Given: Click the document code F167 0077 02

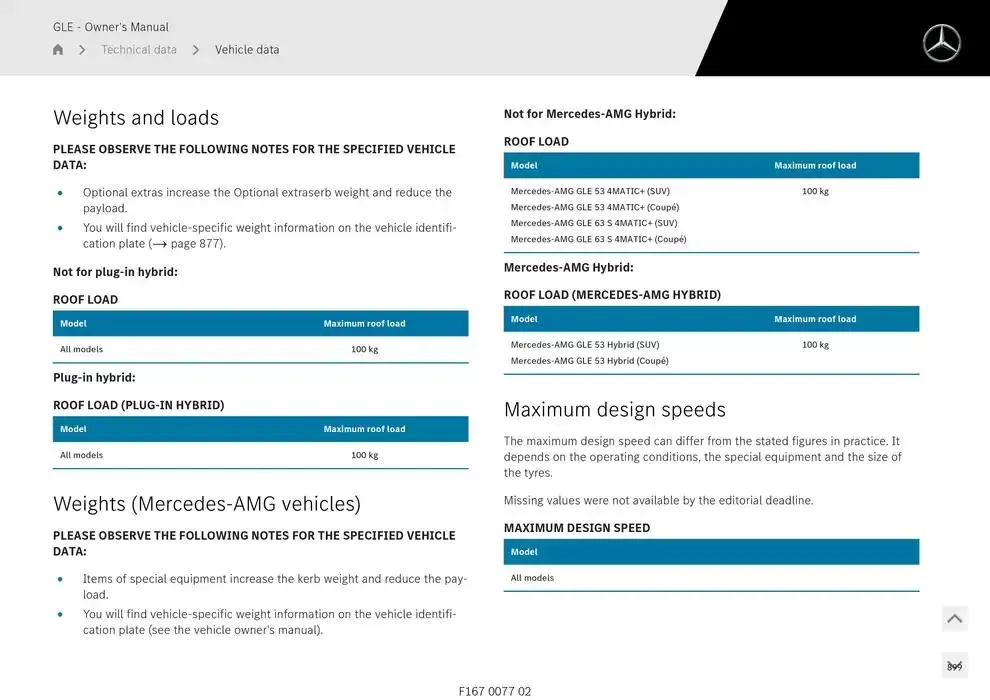Looking at the screenshot, I should [495, 691].
